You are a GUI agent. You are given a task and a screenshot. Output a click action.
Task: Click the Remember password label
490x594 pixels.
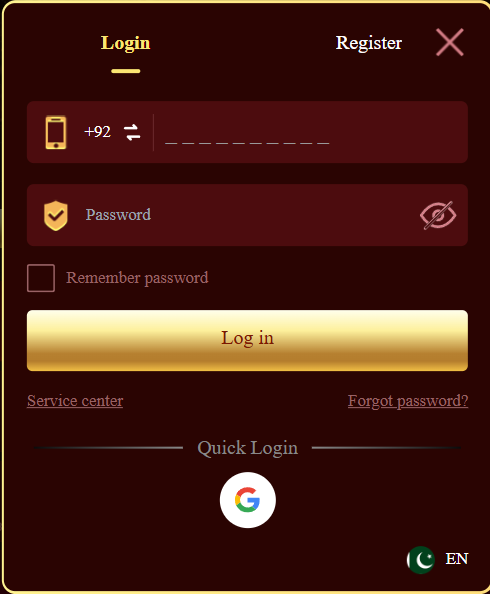[137, 278]
